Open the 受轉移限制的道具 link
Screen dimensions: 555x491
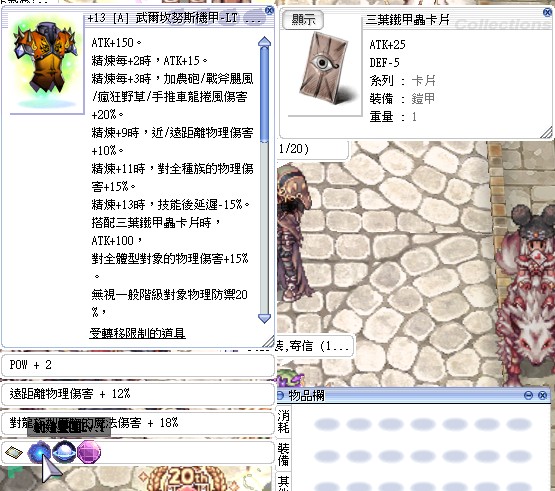coord(137,333)
